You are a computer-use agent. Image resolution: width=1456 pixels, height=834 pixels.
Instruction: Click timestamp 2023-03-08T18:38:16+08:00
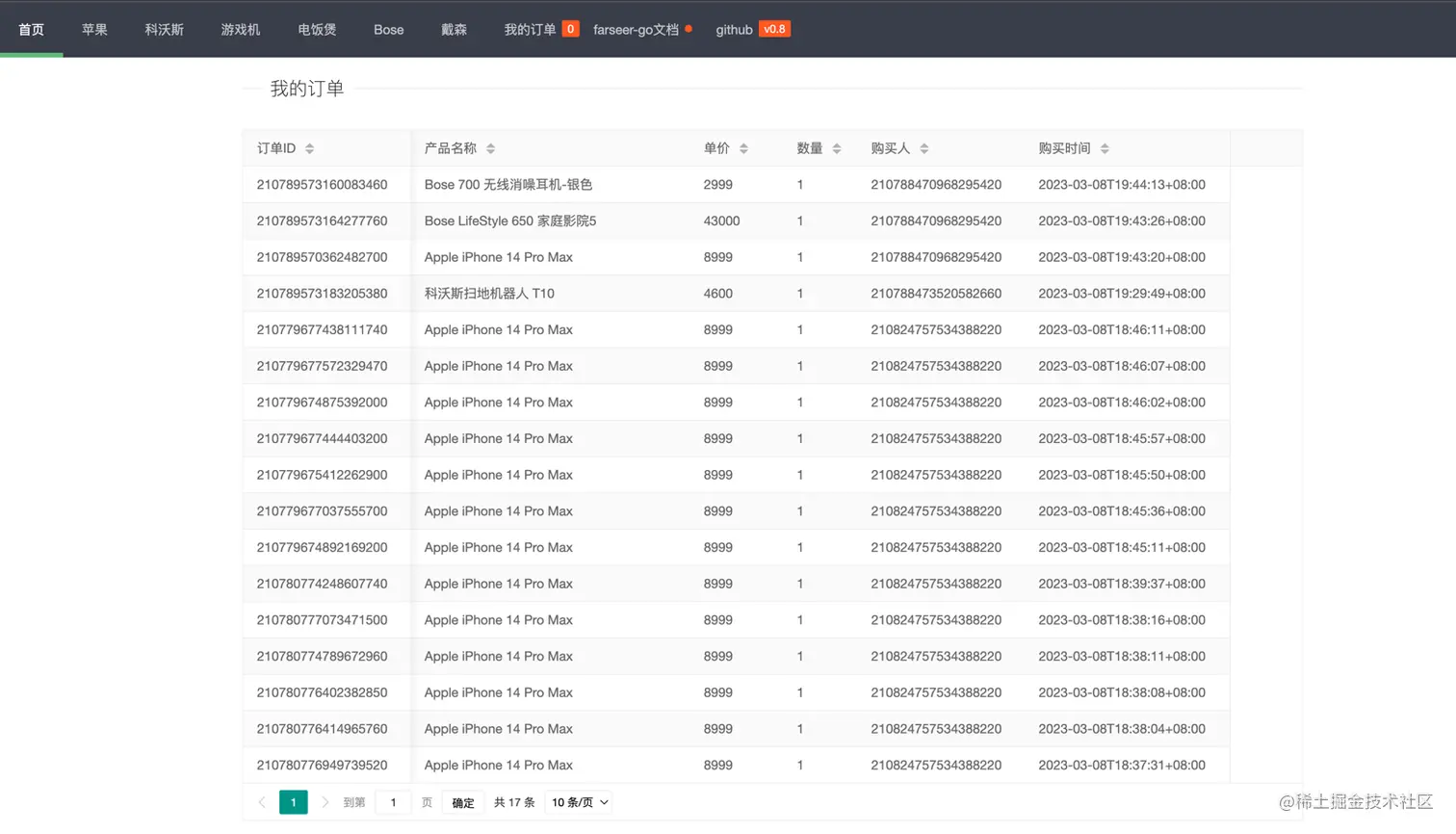coord(1122,620)
